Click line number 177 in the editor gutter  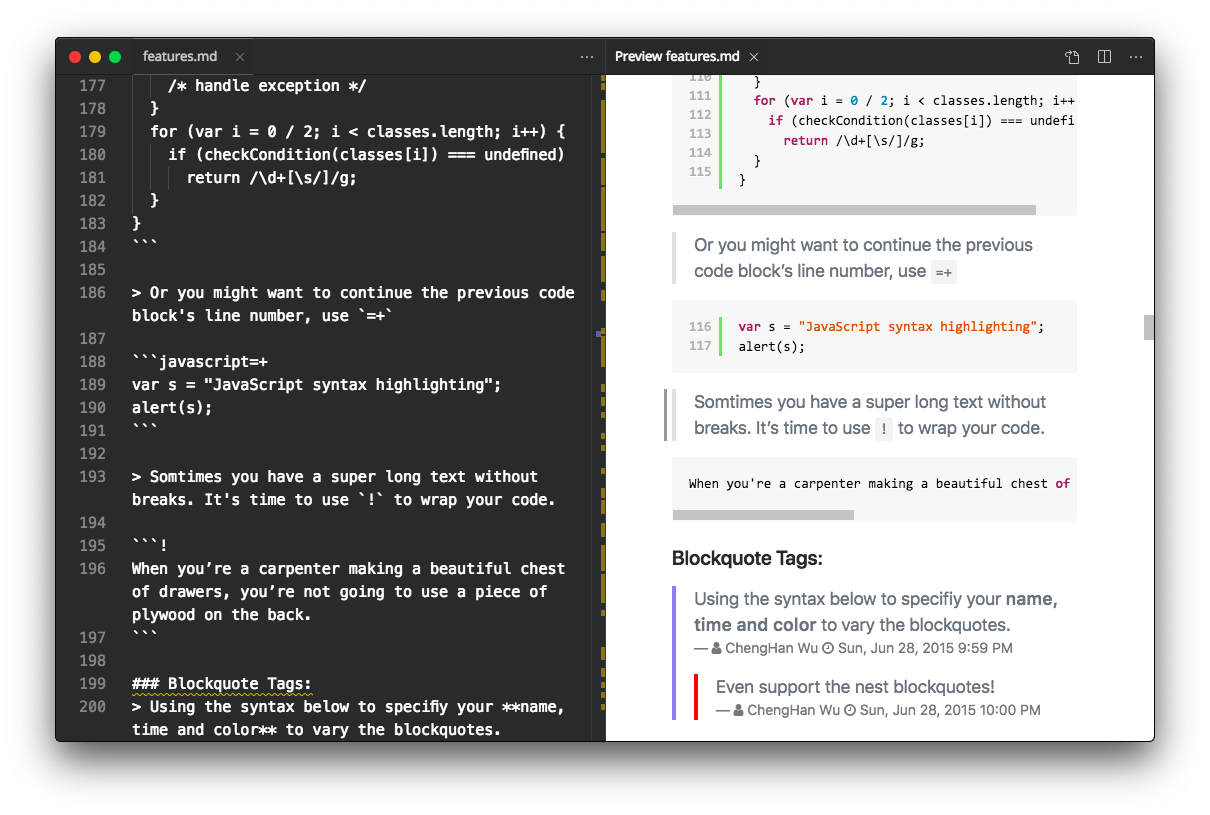pyautogui.click(x=92, y=86)
